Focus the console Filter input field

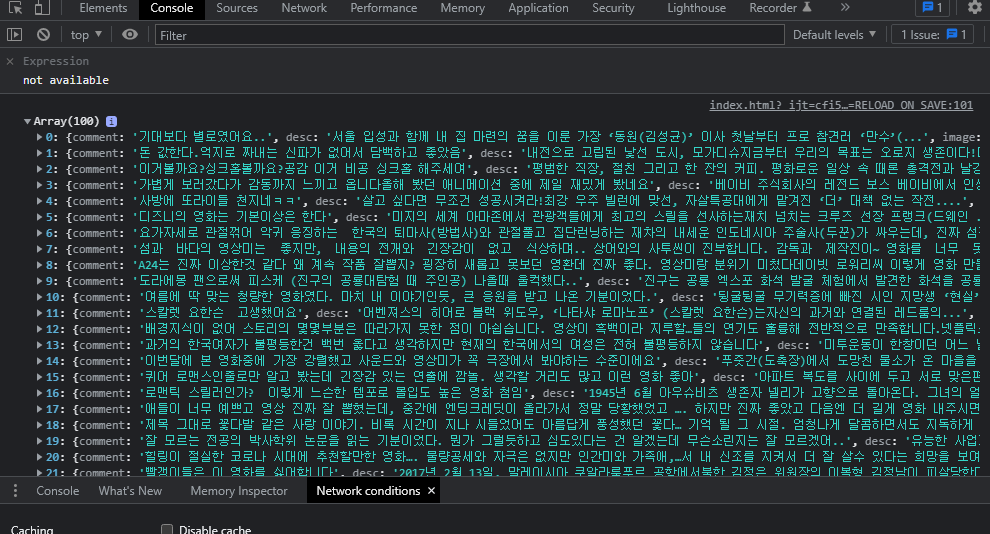(x=470, y=35)
